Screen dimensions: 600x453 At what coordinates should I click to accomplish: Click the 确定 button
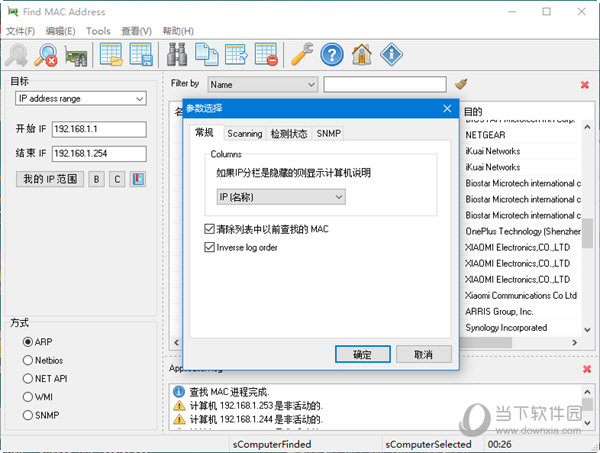click(x=363, y=354)
